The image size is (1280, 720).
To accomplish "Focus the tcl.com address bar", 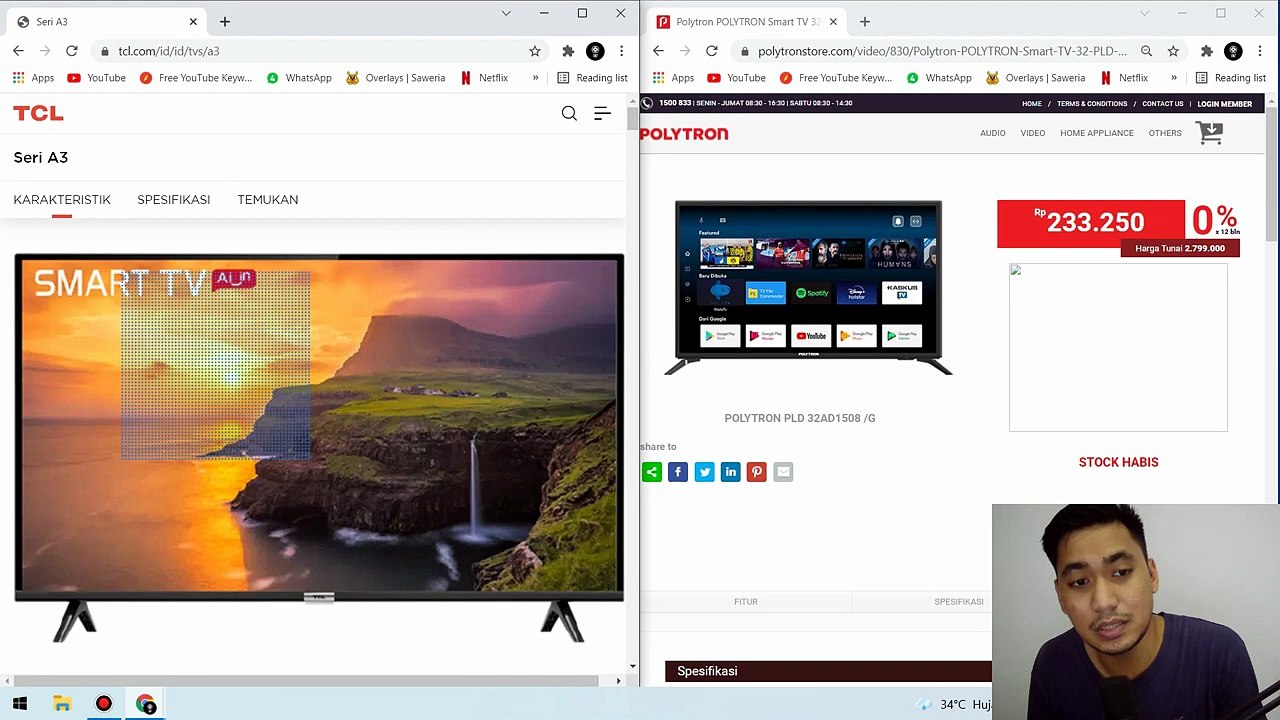I will [320, 51].
